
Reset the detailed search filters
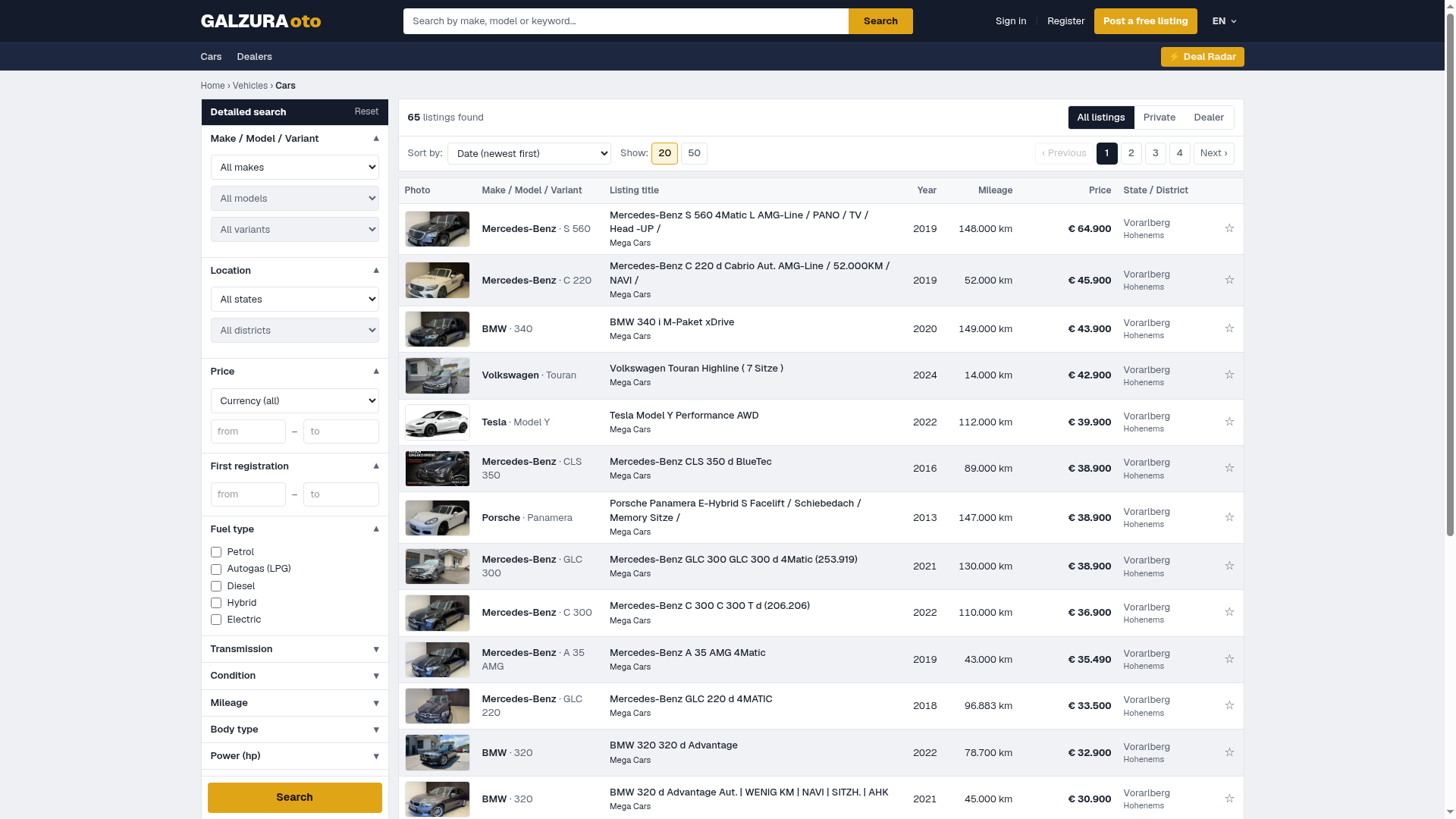366,111
